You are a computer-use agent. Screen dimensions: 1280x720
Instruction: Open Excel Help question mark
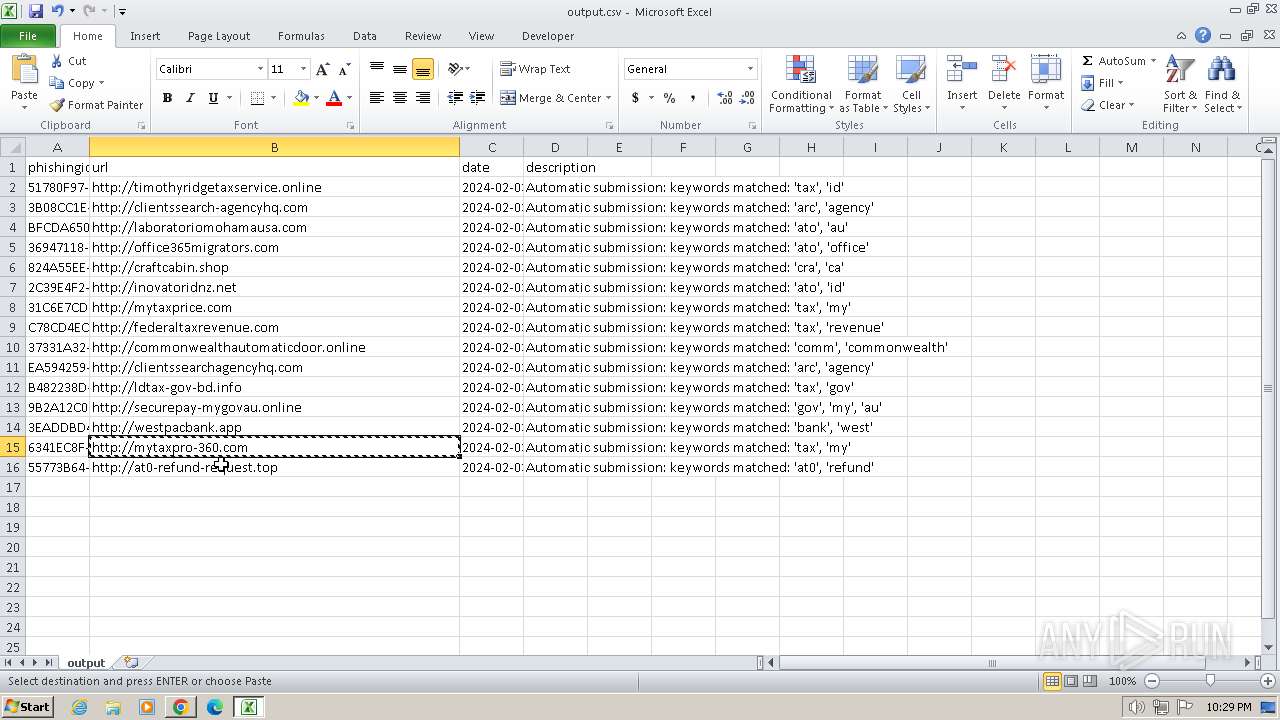coord(1203,36)
